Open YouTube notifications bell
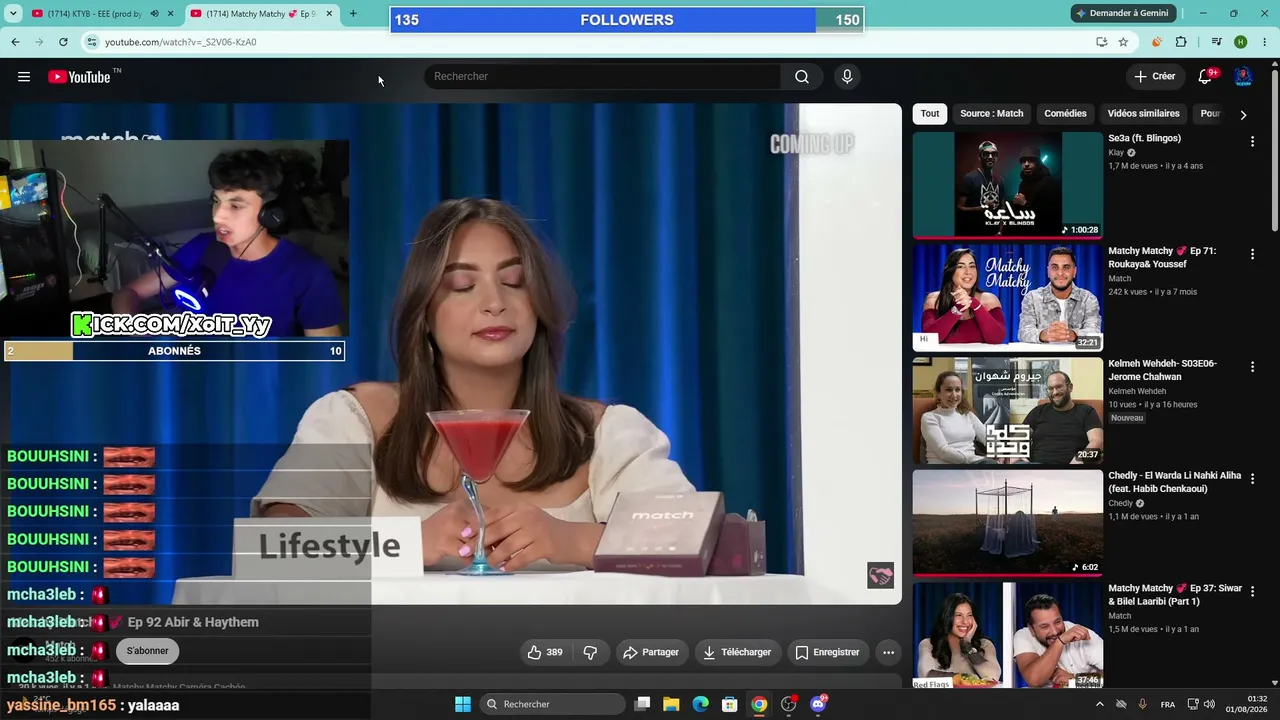Screen dimensions: 1280x720 [x=1206, y=77]
